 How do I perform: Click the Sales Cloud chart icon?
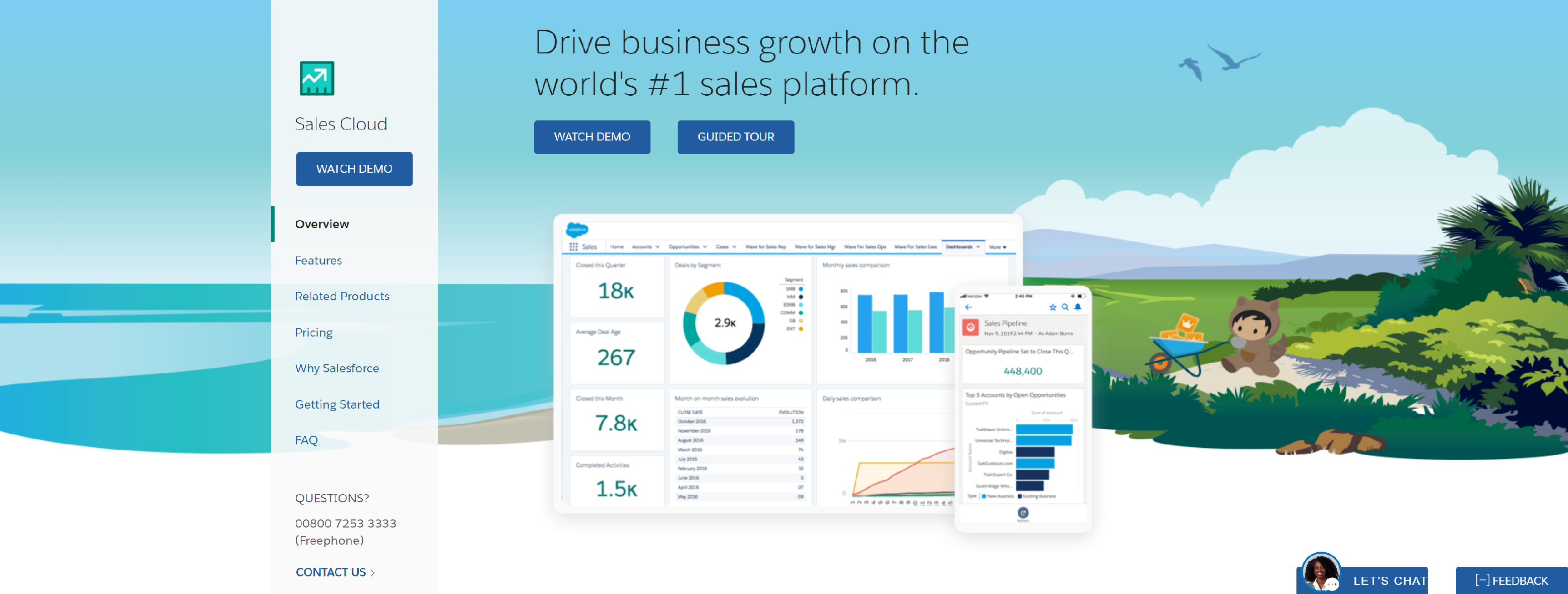tap(316, 78)
